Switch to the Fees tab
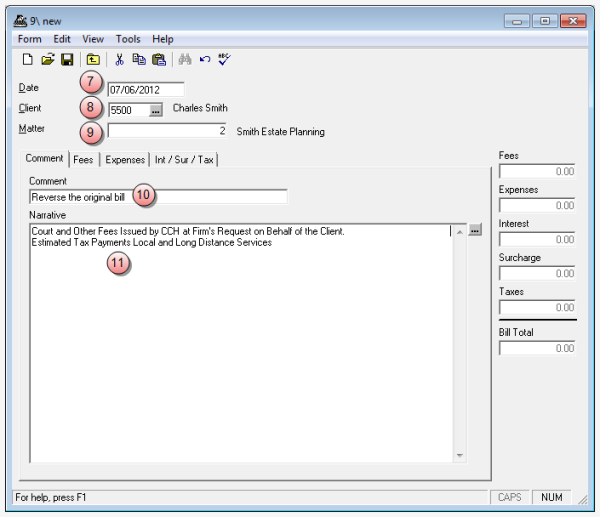600x517 pixels. pos(83,159)
